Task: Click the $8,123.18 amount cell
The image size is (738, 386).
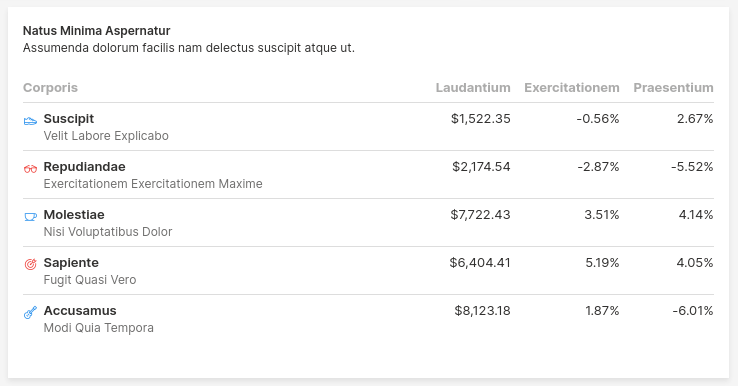Action: (x=482, y=311)
